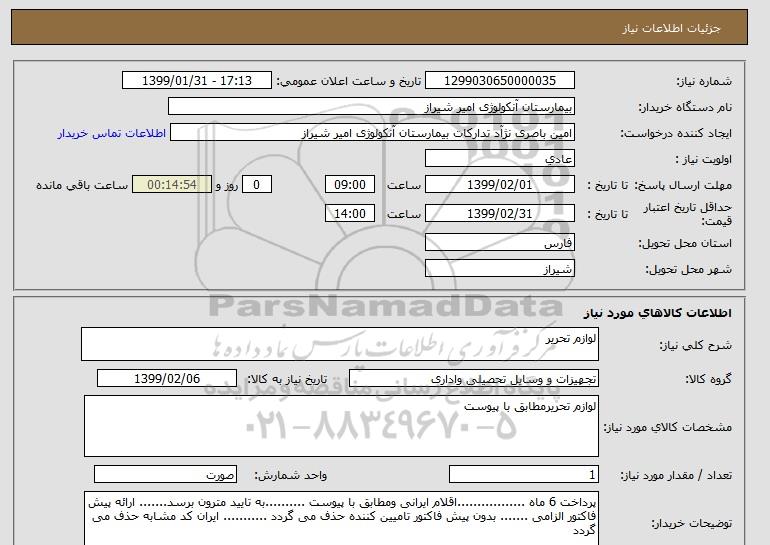Open the اطلاعات تماس خریدار link
The width and height of the screenshot is (770, 545).
(111, 133)
